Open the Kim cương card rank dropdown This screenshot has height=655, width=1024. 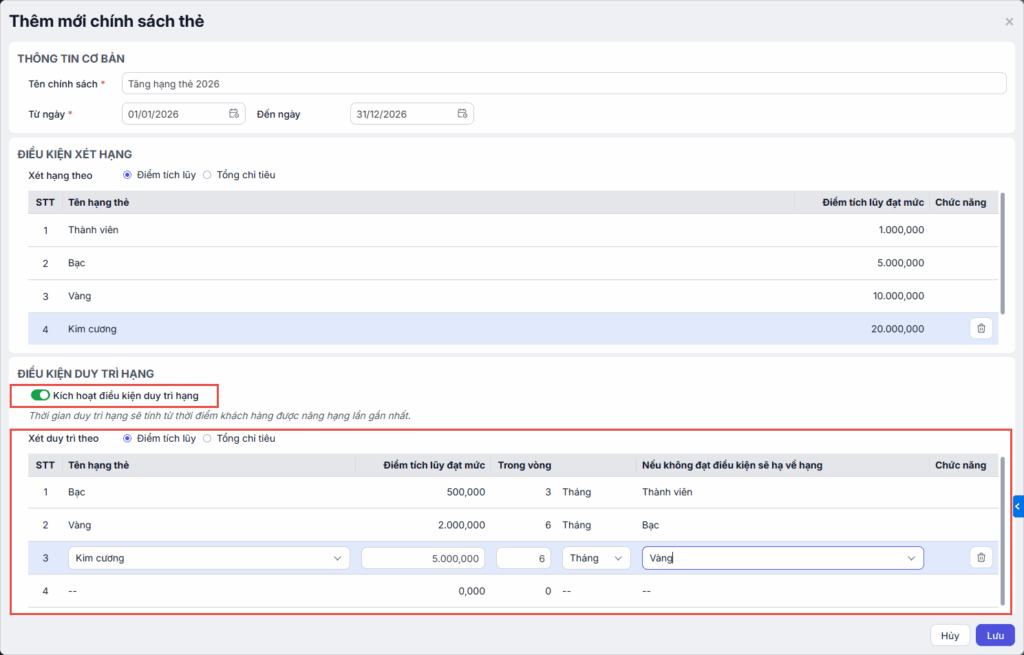point(209,558)
